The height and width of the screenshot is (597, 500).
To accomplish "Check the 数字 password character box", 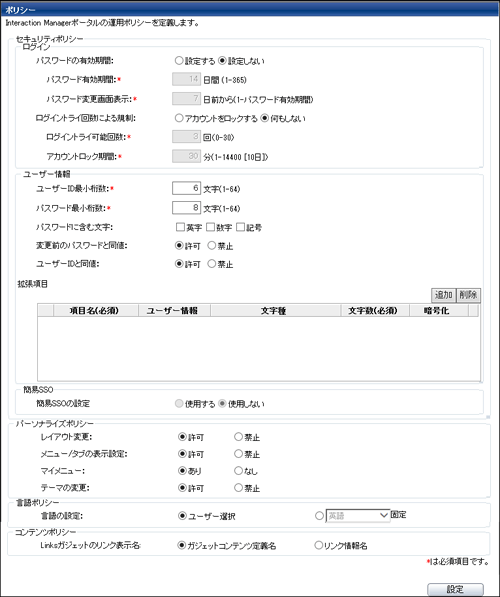I will pyautogui.click(x=210, y=227).
